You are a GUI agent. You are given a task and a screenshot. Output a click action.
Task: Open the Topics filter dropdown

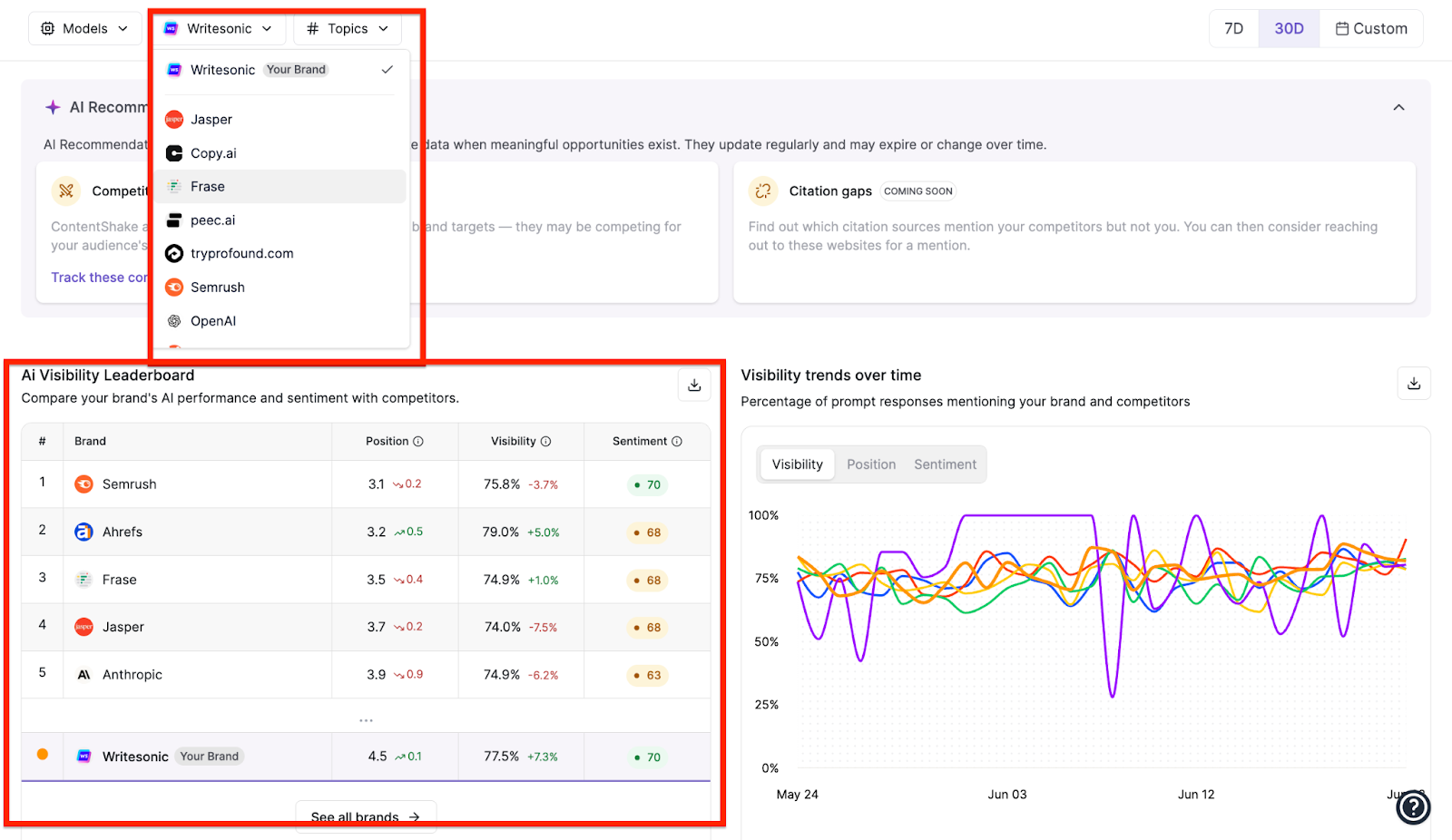pos(348,29)
